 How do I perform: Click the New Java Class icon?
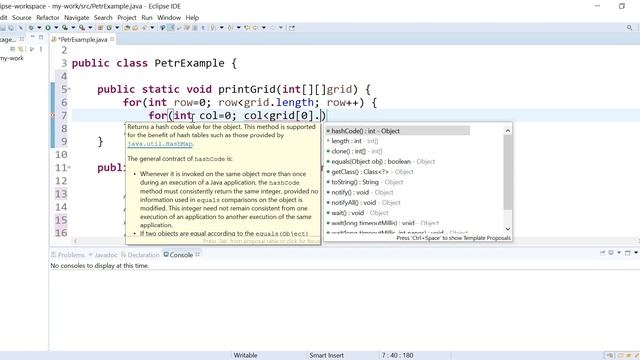pos(109,28)
